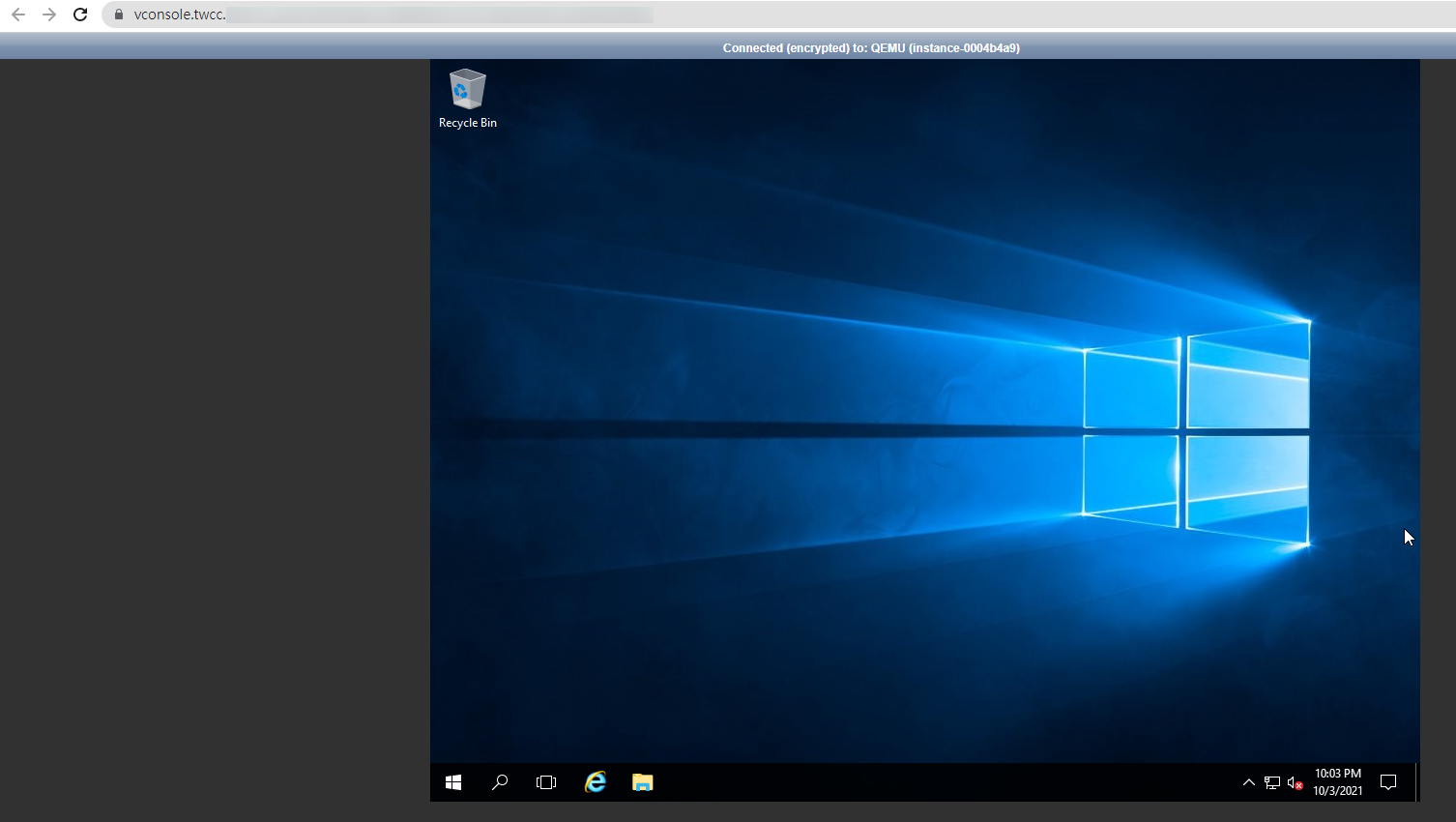1456x822 pixels.
Task: Click the Show Desktop strip on the taskbar
Action: pyautogui.click(x=1417, y=782)
